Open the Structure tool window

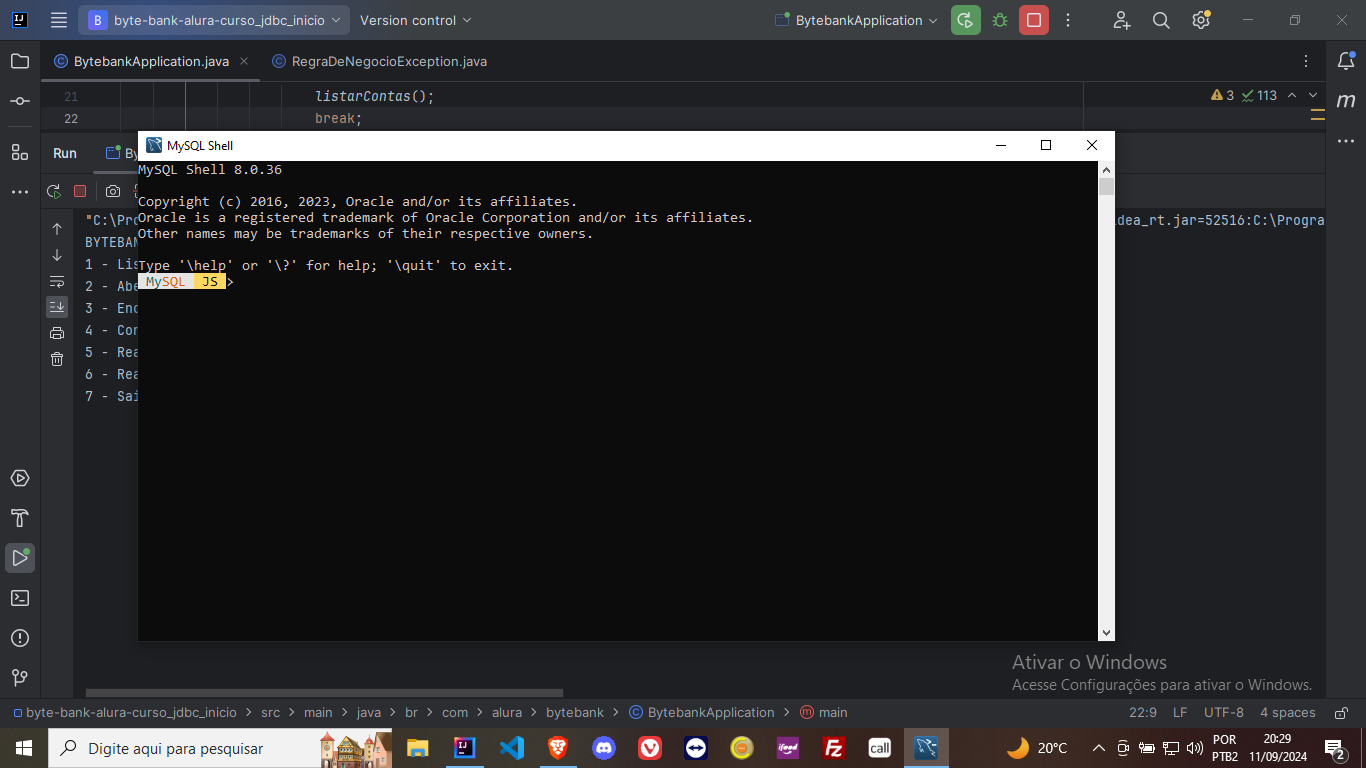coord(20,152)
